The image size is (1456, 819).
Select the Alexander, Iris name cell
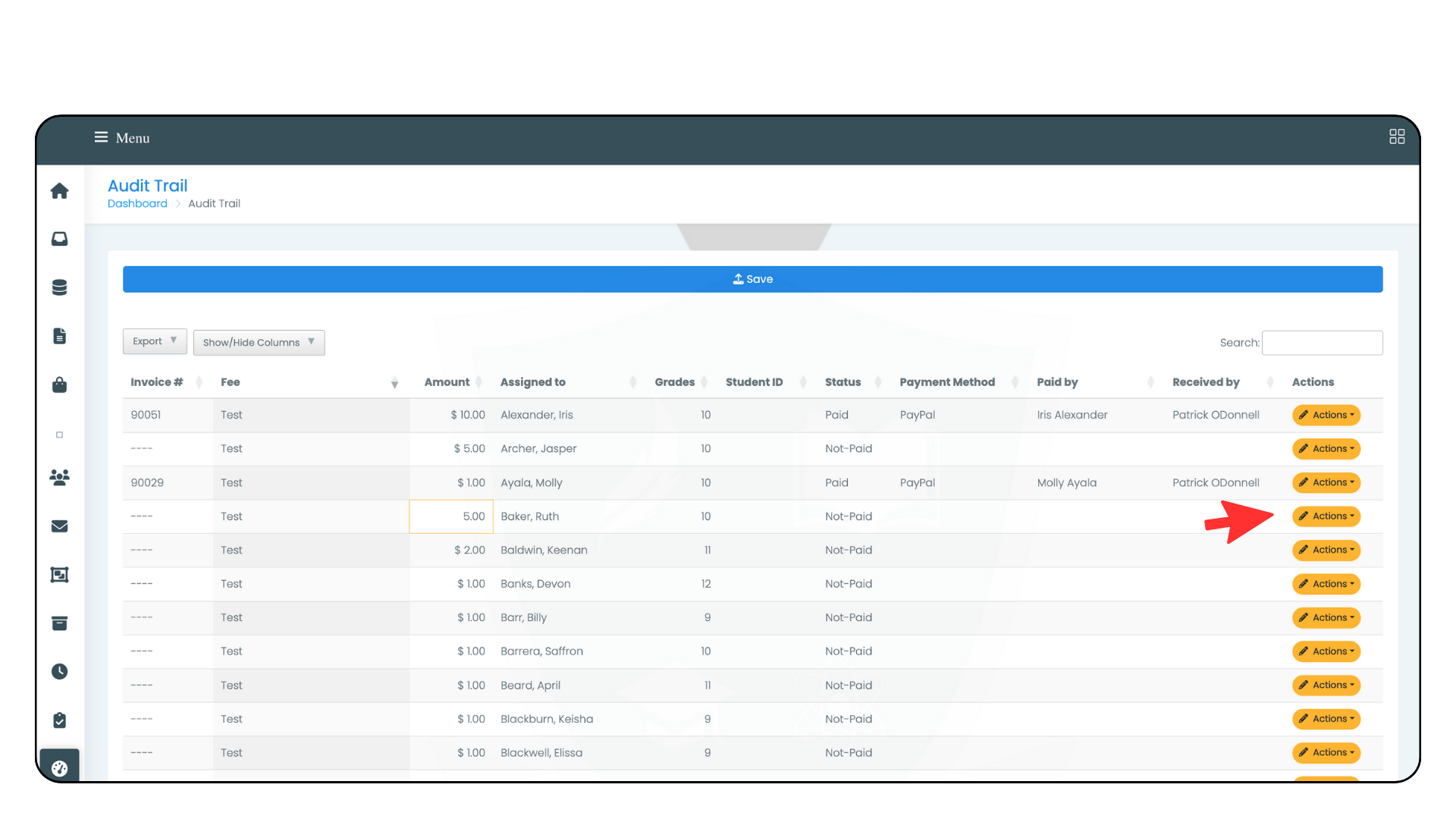pos(537,415)
